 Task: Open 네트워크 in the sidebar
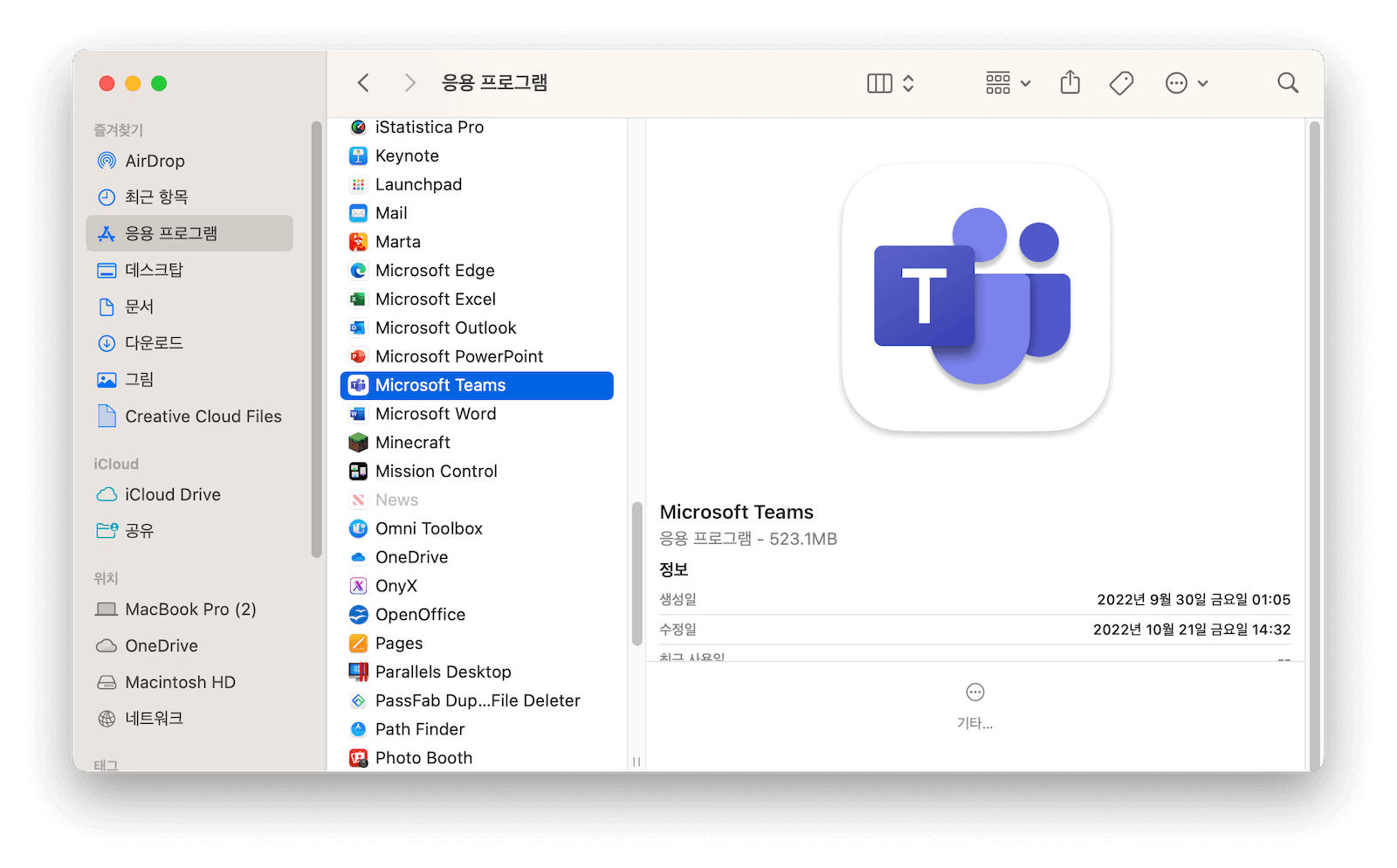tap(189, 719)
